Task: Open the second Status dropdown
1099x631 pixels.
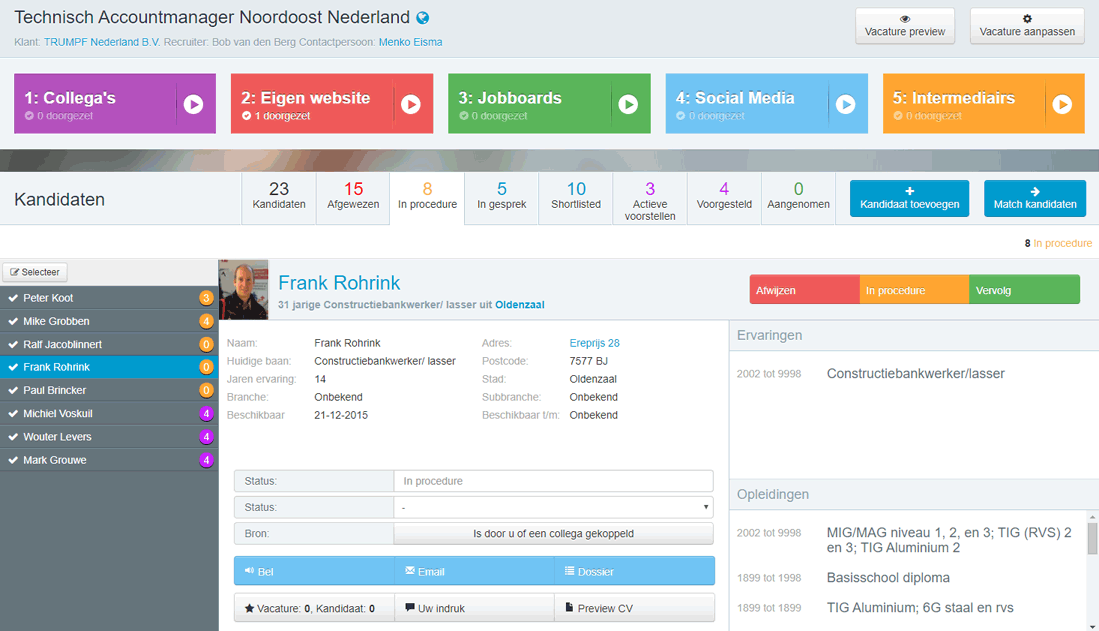Action: coord(553,507)
